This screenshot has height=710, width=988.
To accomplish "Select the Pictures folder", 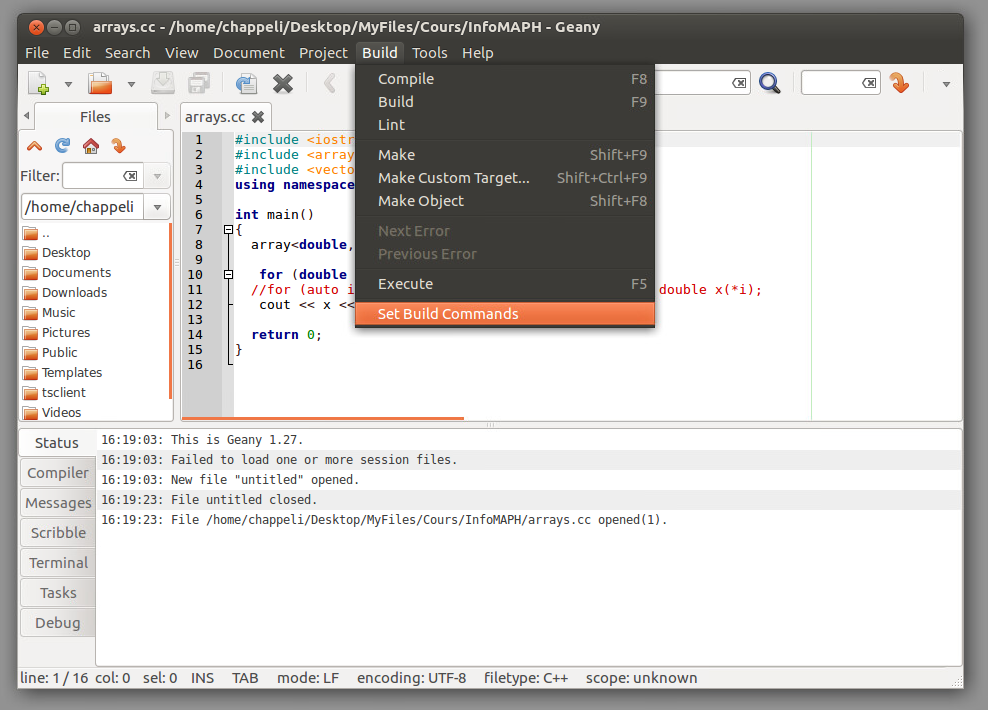I will [x=96, y=333].
